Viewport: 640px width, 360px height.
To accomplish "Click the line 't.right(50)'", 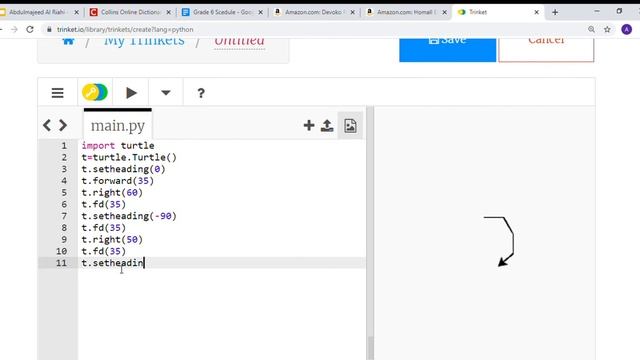I will 112,240.
